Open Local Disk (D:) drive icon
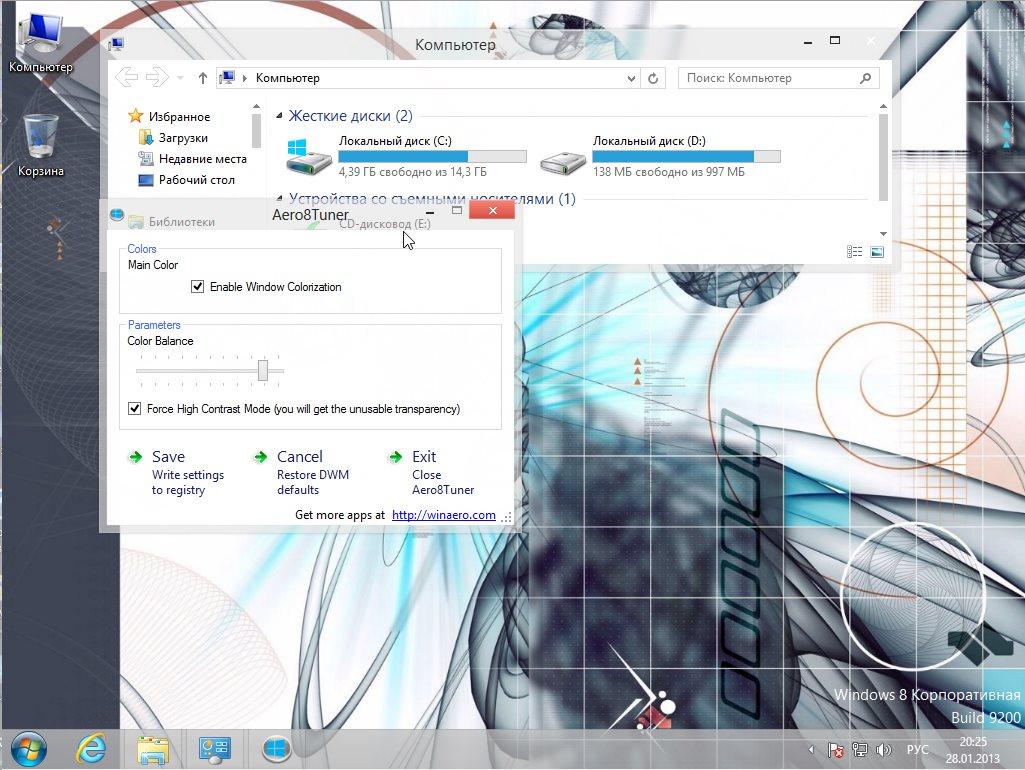Screen dimensions: 1025x770 (x=563, y=157)
